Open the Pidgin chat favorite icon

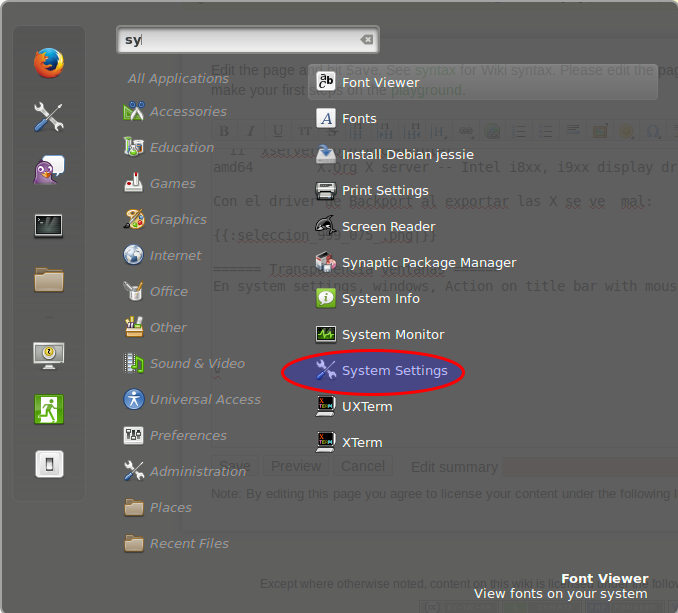pyautogui.click(x=49, y=170)
